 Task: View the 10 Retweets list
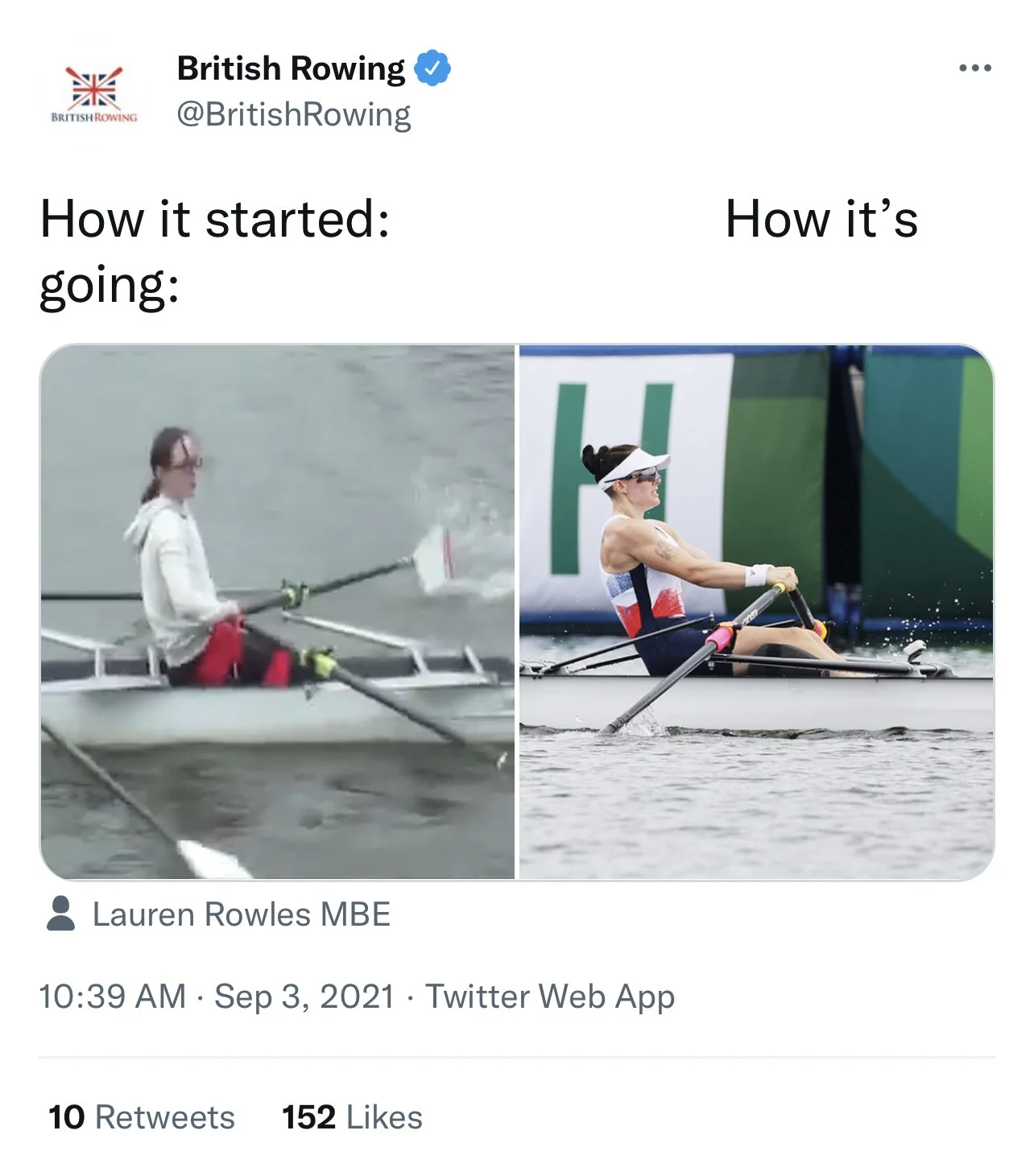(142, 1117)
